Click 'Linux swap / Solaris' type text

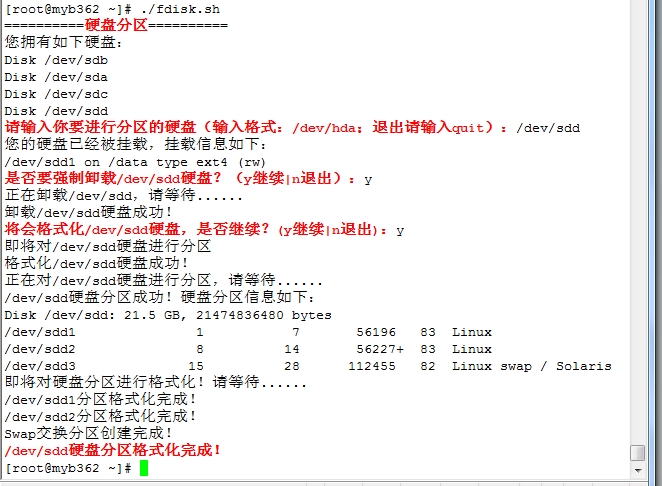pos(532,366)
